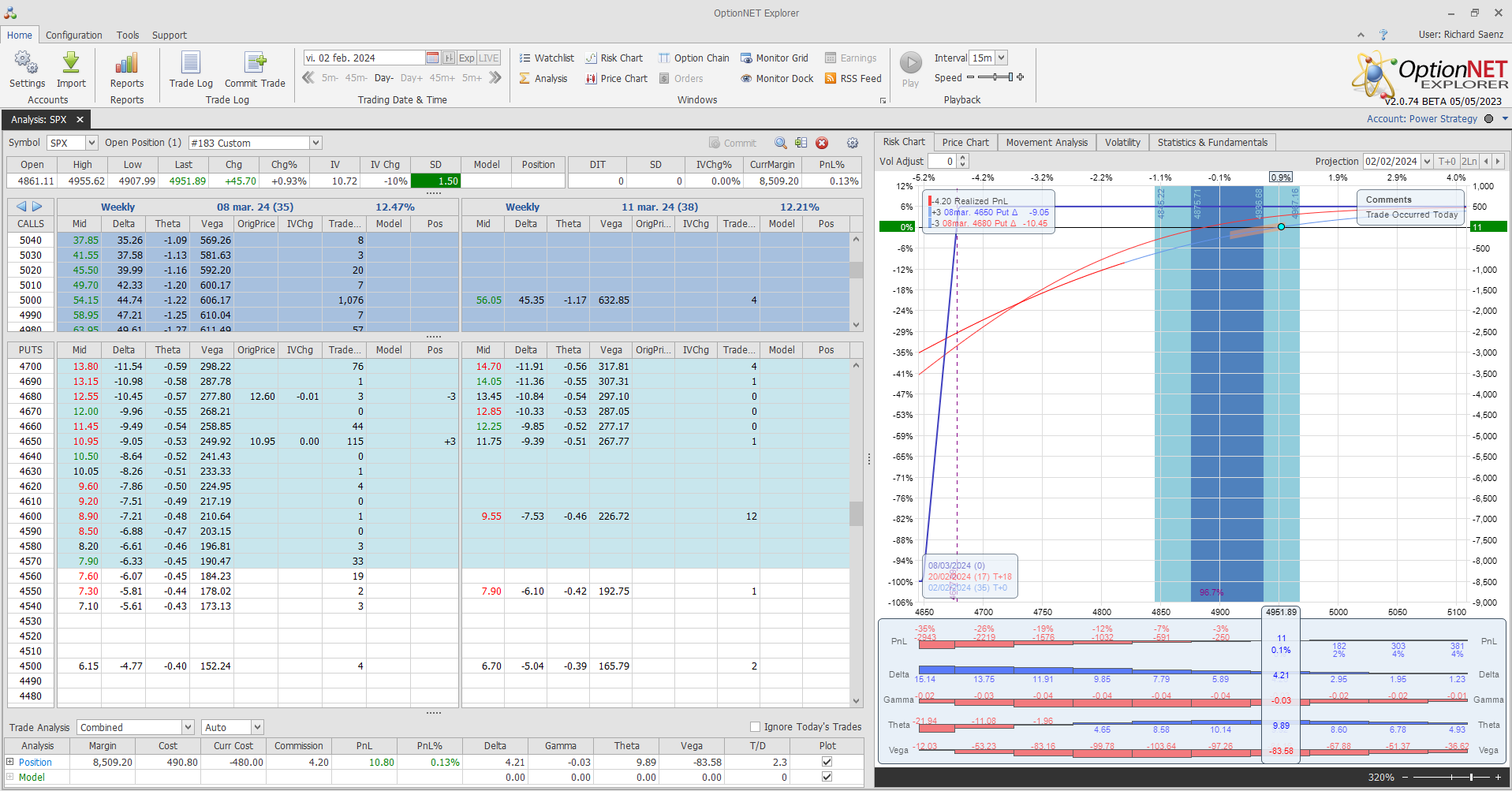Image resolution: width=1512 pixels, height=791 pixels.
Task: Jump forward with the double right chevron
Action: pyautogui.click(x=495, y=77)
